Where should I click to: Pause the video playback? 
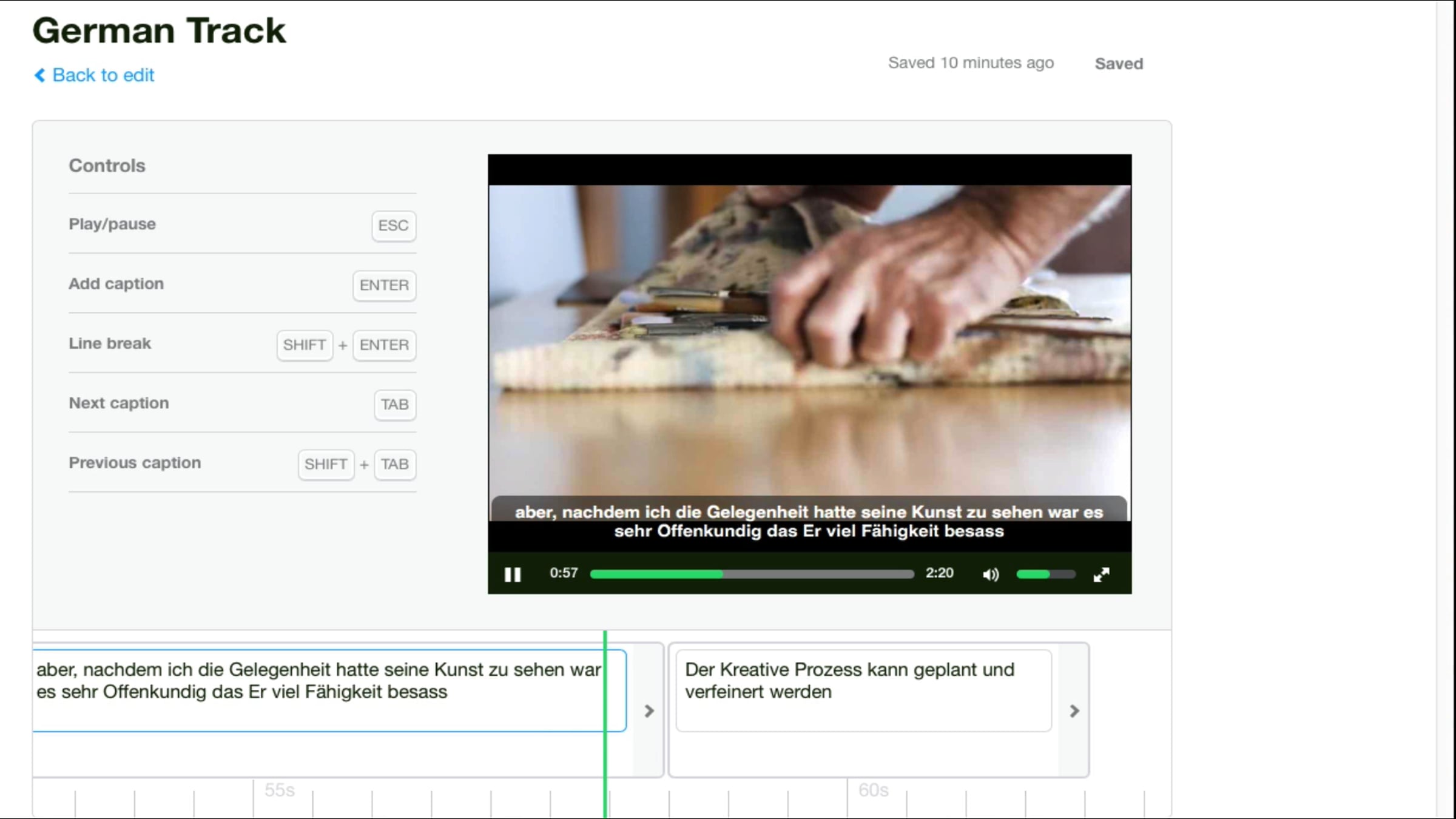coord(513,574)
